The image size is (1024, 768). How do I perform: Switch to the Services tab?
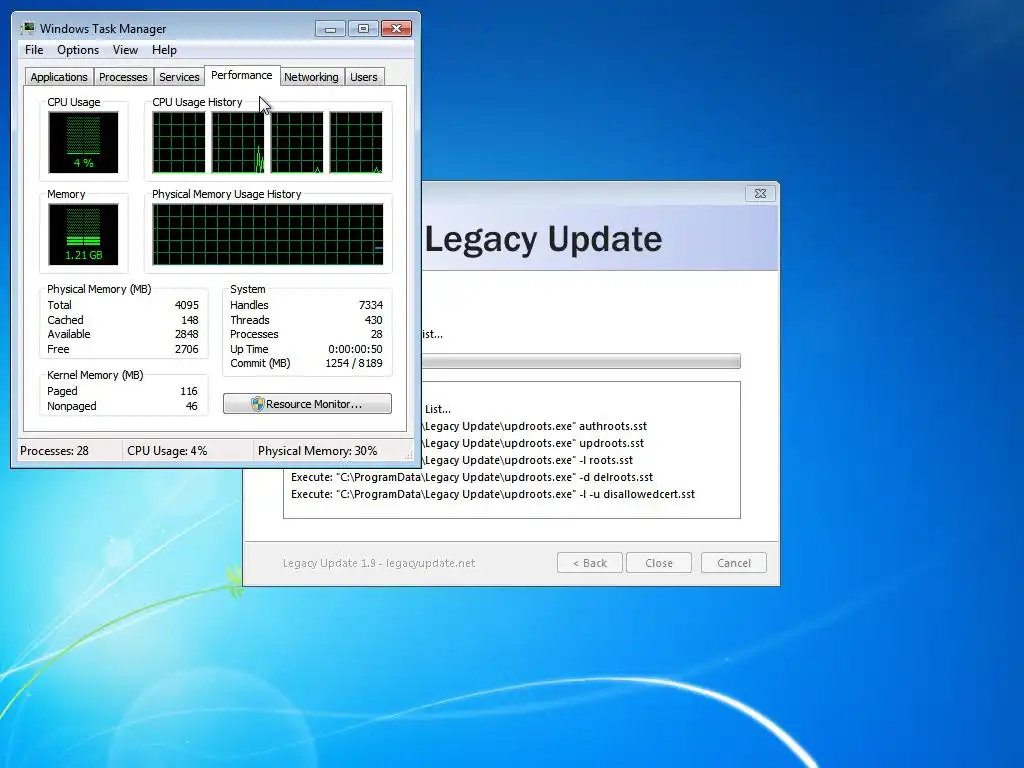click(179, 77)
